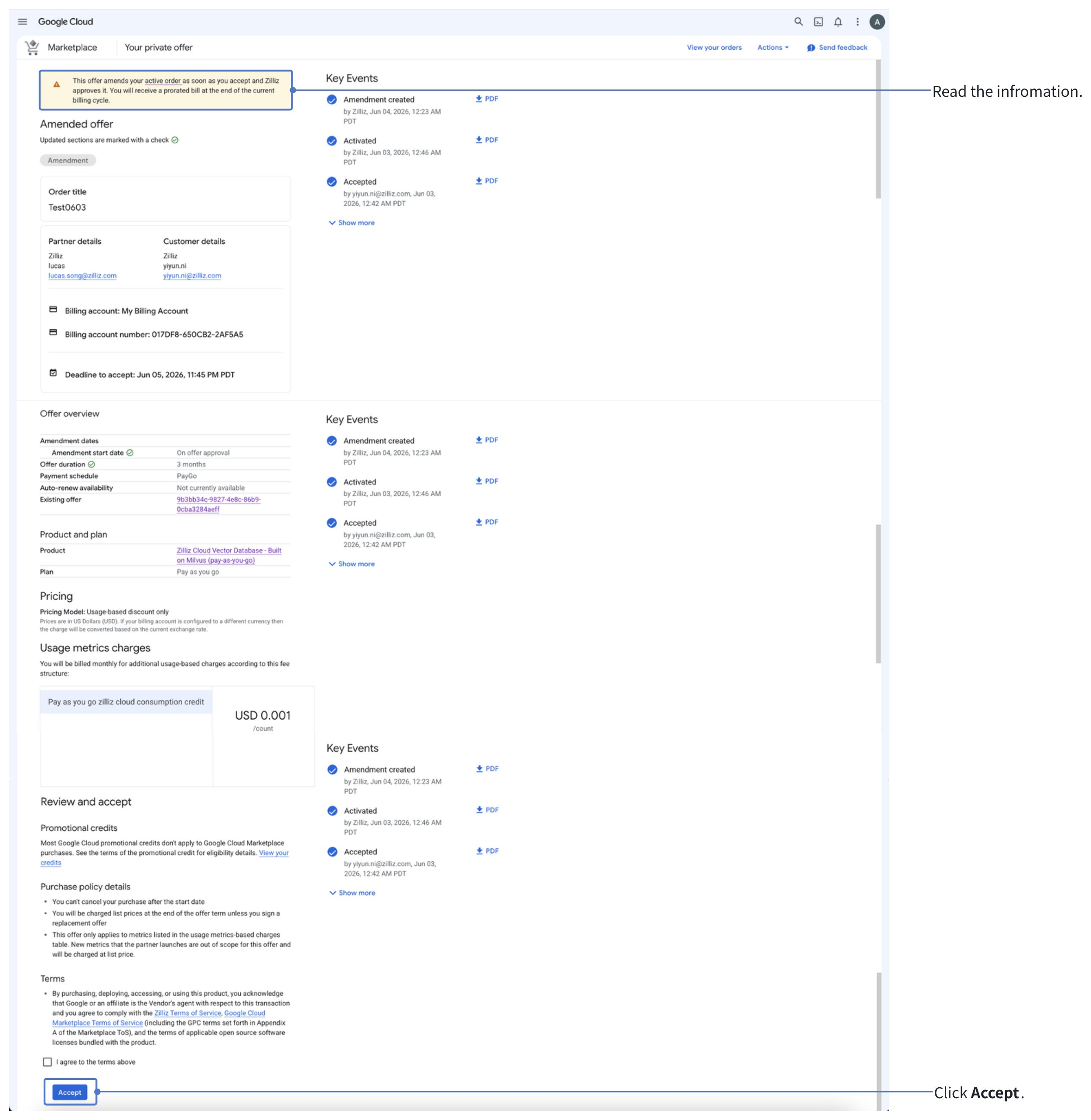The width and height of the screenshot is (1091, 1120).
Task: Click the billing account number text
Action: [x=153, y=334]
